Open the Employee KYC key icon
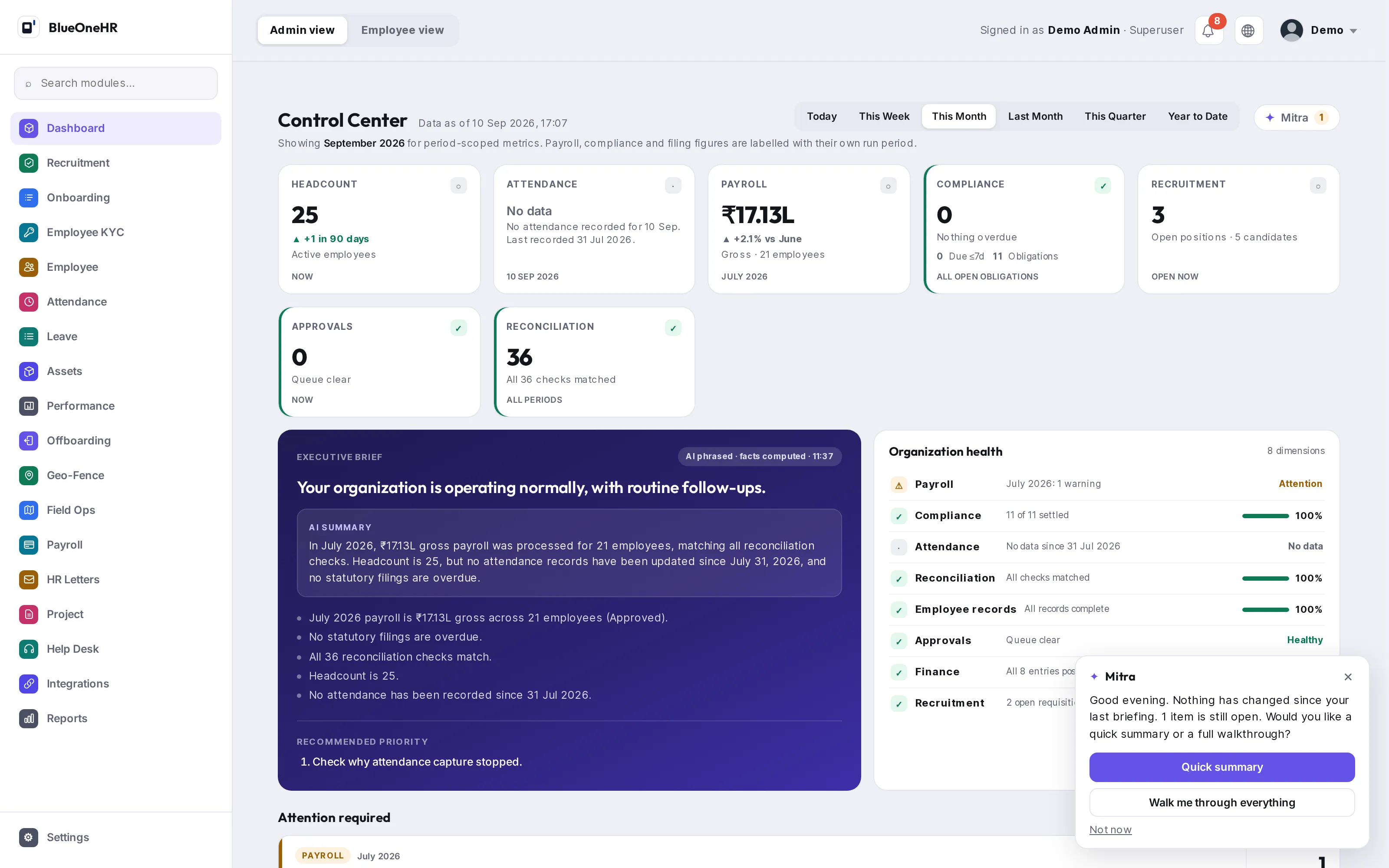Screen dimensions: 1389x868 [29, 233]
